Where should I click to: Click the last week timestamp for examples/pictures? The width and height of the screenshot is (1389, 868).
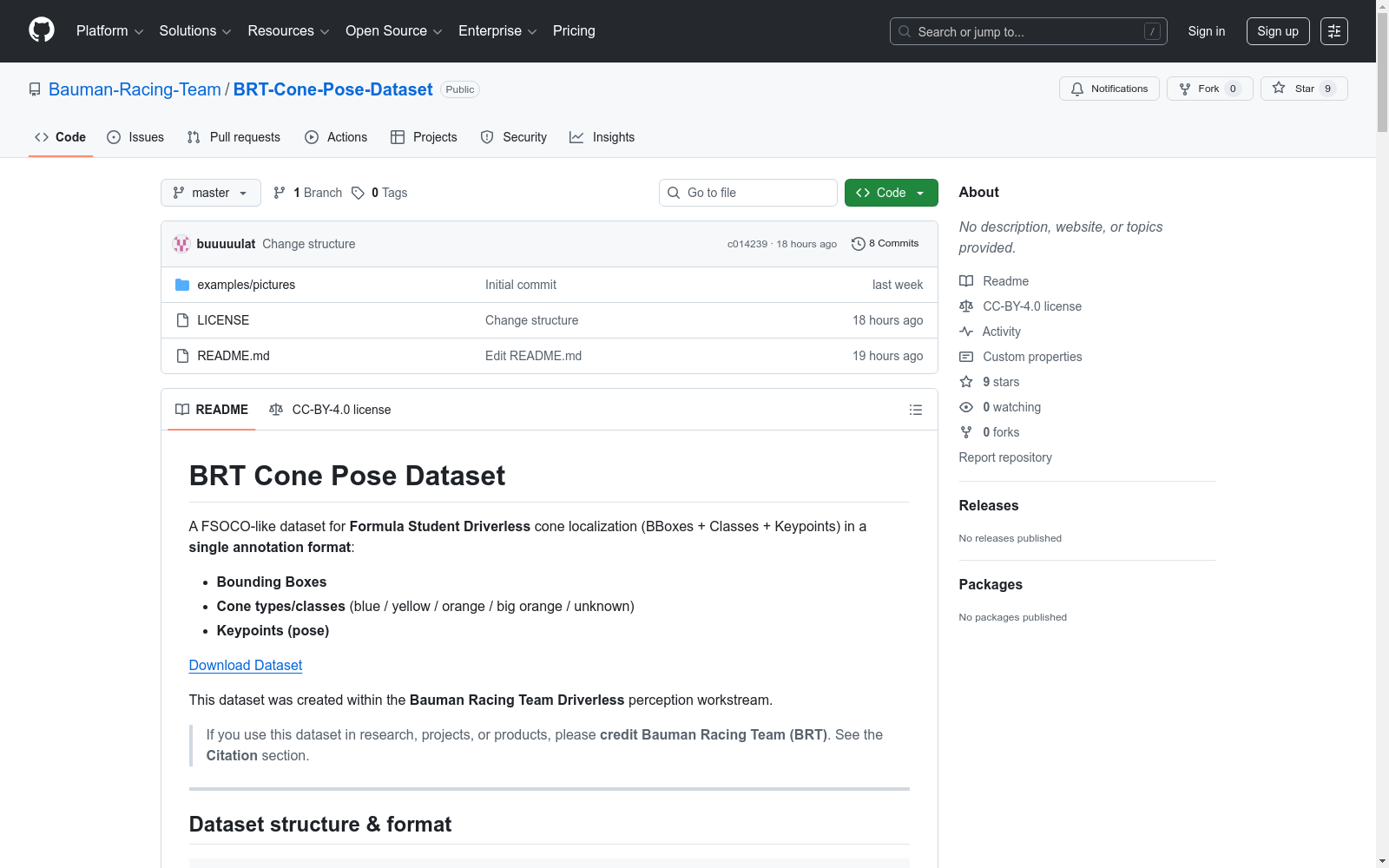click(898, 285)
